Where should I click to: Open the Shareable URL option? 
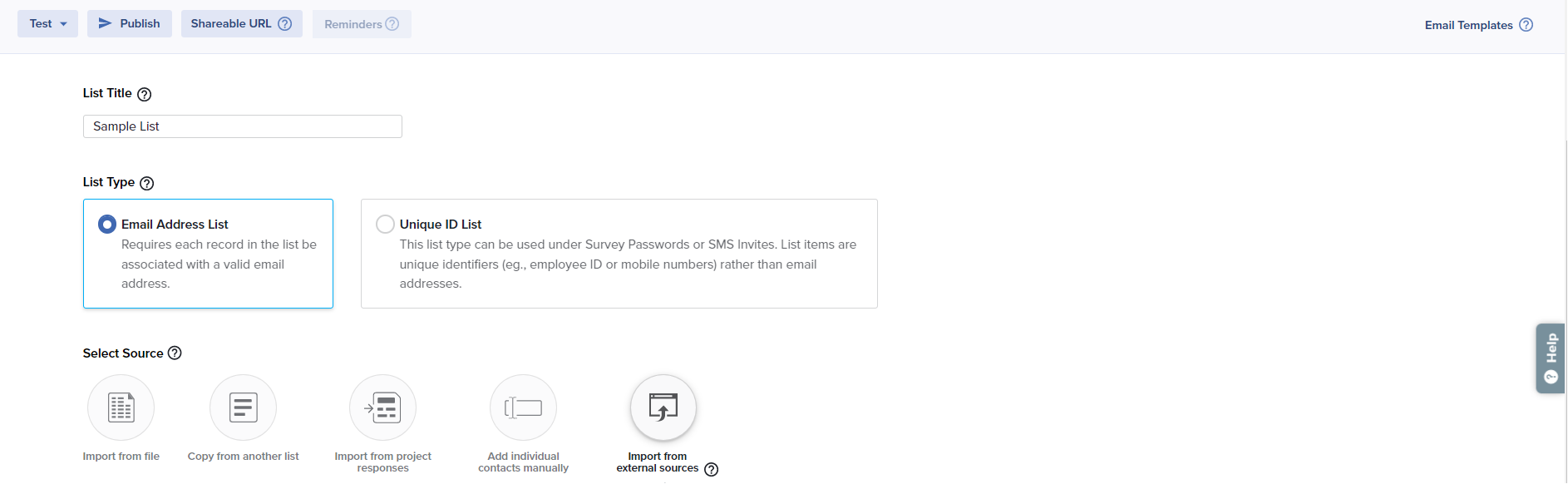coord(231,24)
